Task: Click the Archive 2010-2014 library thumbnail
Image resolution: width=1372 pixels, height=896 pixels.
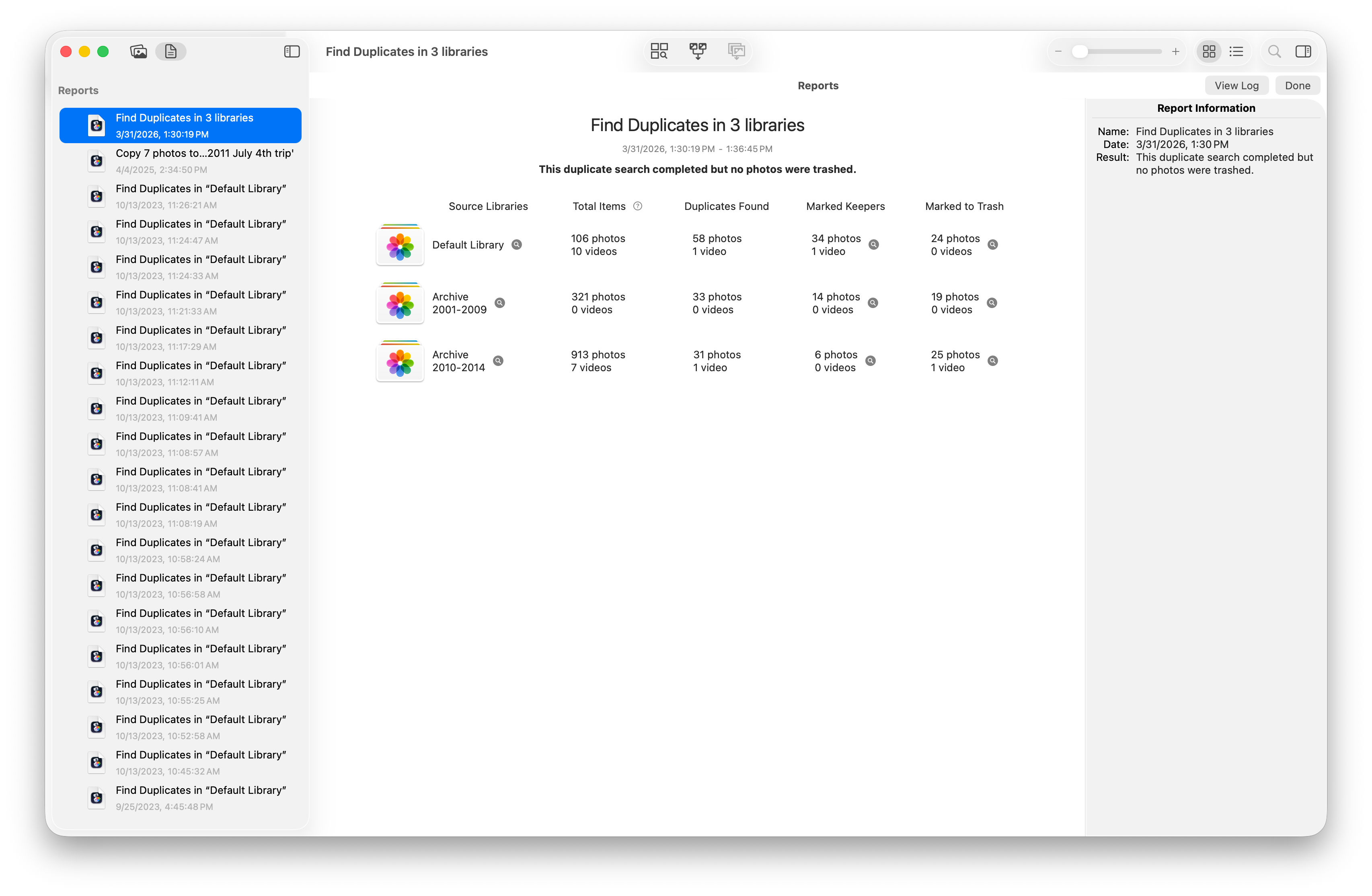Action: point(400,362)
